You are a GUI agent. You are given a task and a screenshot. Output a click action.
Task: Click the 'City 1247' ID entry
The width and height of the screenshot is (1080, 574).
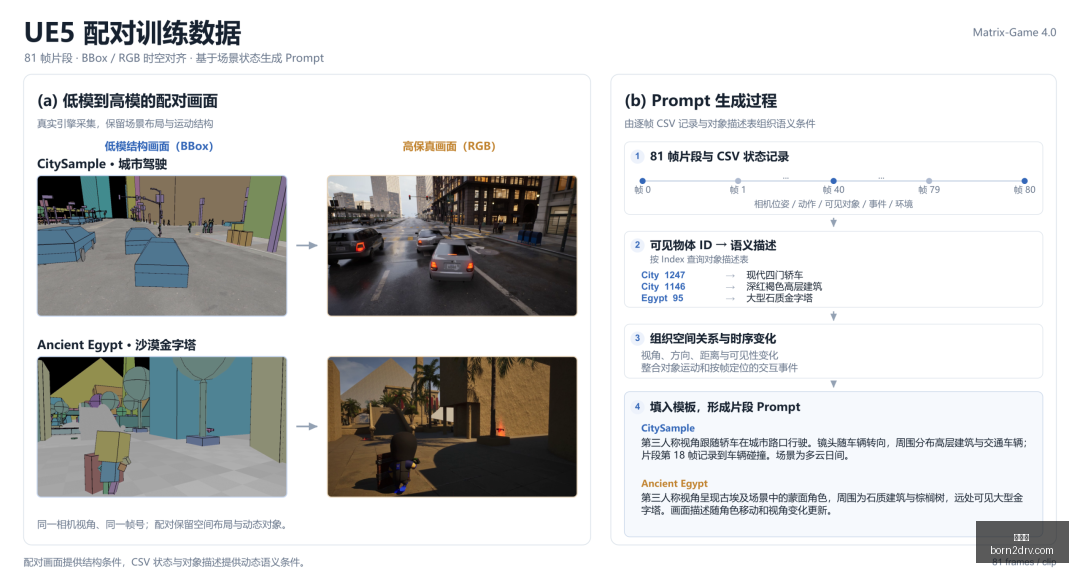coord(663,275)
